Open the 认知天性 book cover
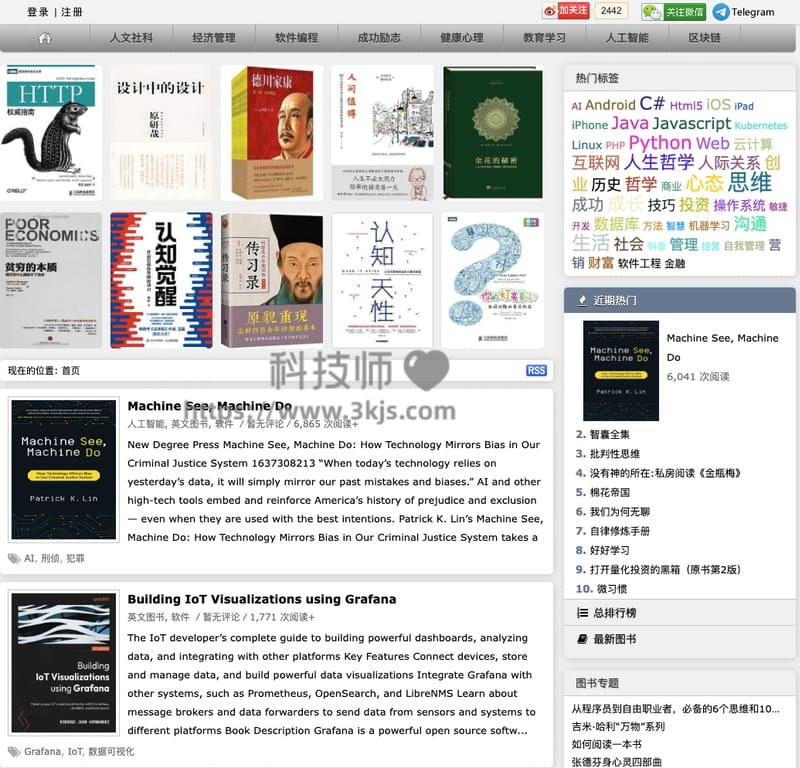The width and height of the screenshot is (800, 768). coord(382,281)
